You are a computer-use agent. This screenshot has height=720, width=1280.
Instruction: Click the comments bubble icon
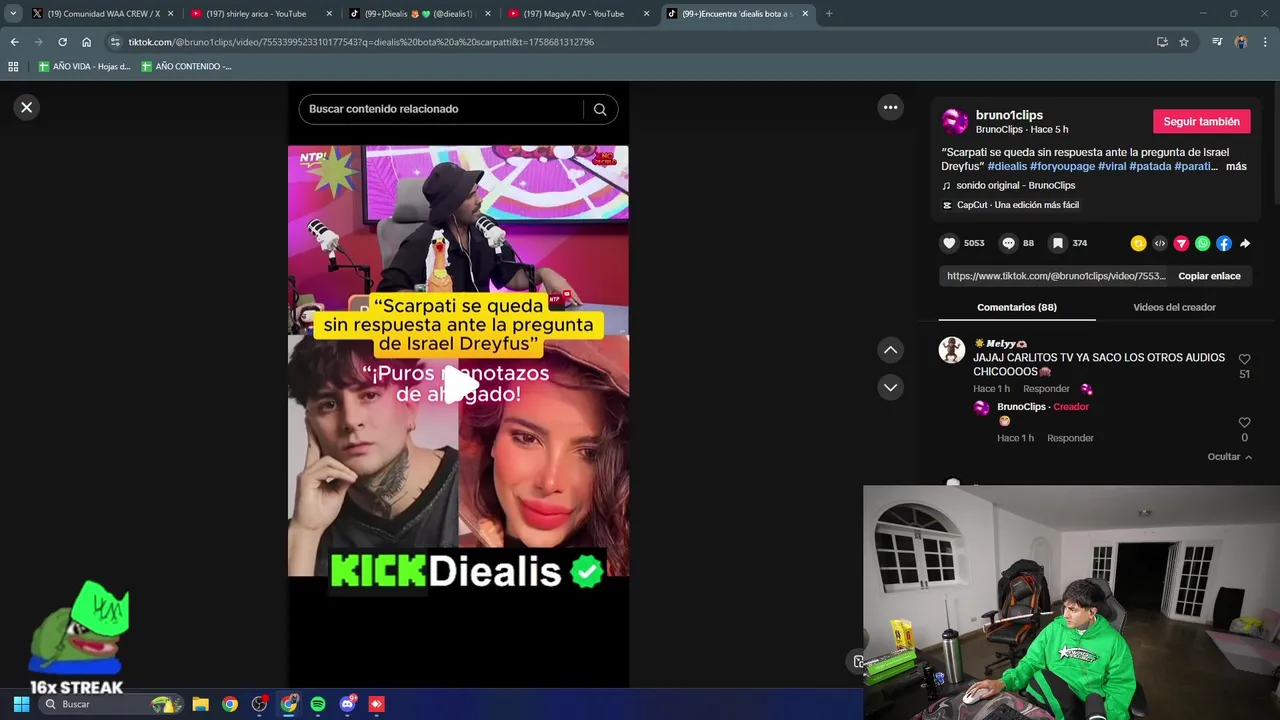1008,243
